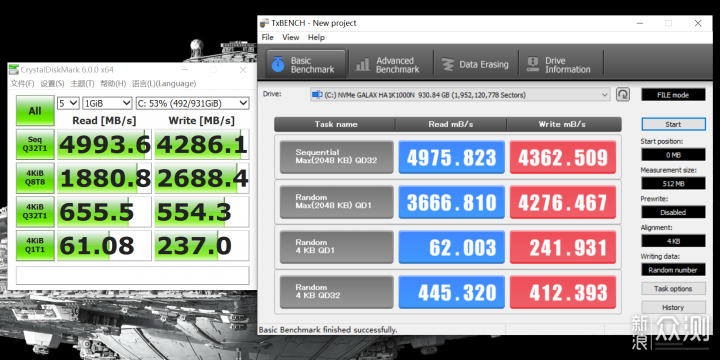Click the drive refresh icon button
Image resolution: width=720 pixels, height=360 pixels.
(623, 95)
